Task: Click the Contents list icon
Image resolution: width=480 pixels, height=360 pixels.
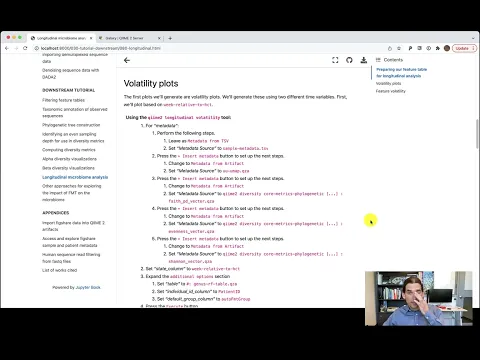Action: 378,60
